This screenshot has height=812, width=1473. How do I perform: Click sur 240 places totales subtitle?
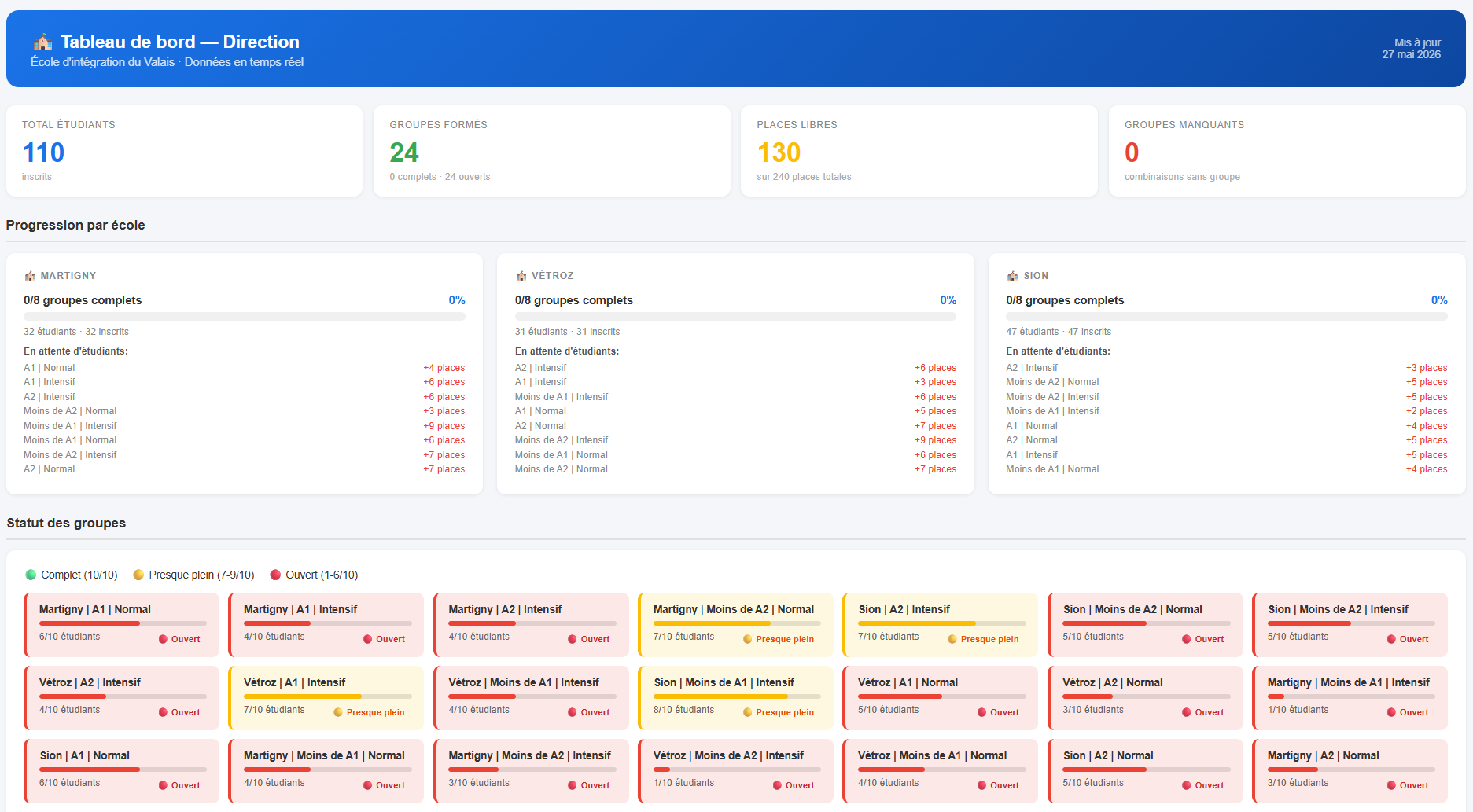(x=804, y=177)
